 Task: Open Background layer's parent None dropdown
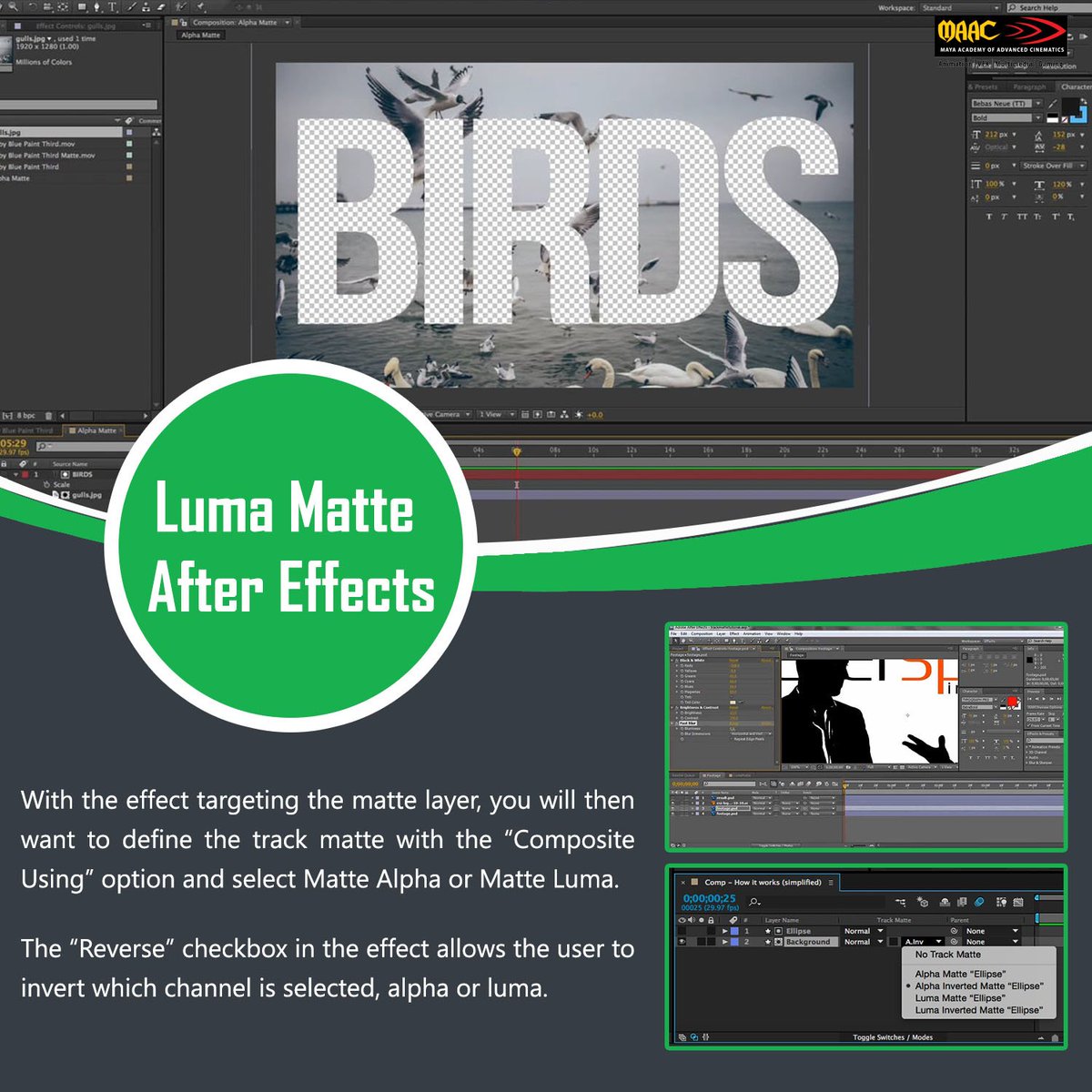[x=991, y=942]
